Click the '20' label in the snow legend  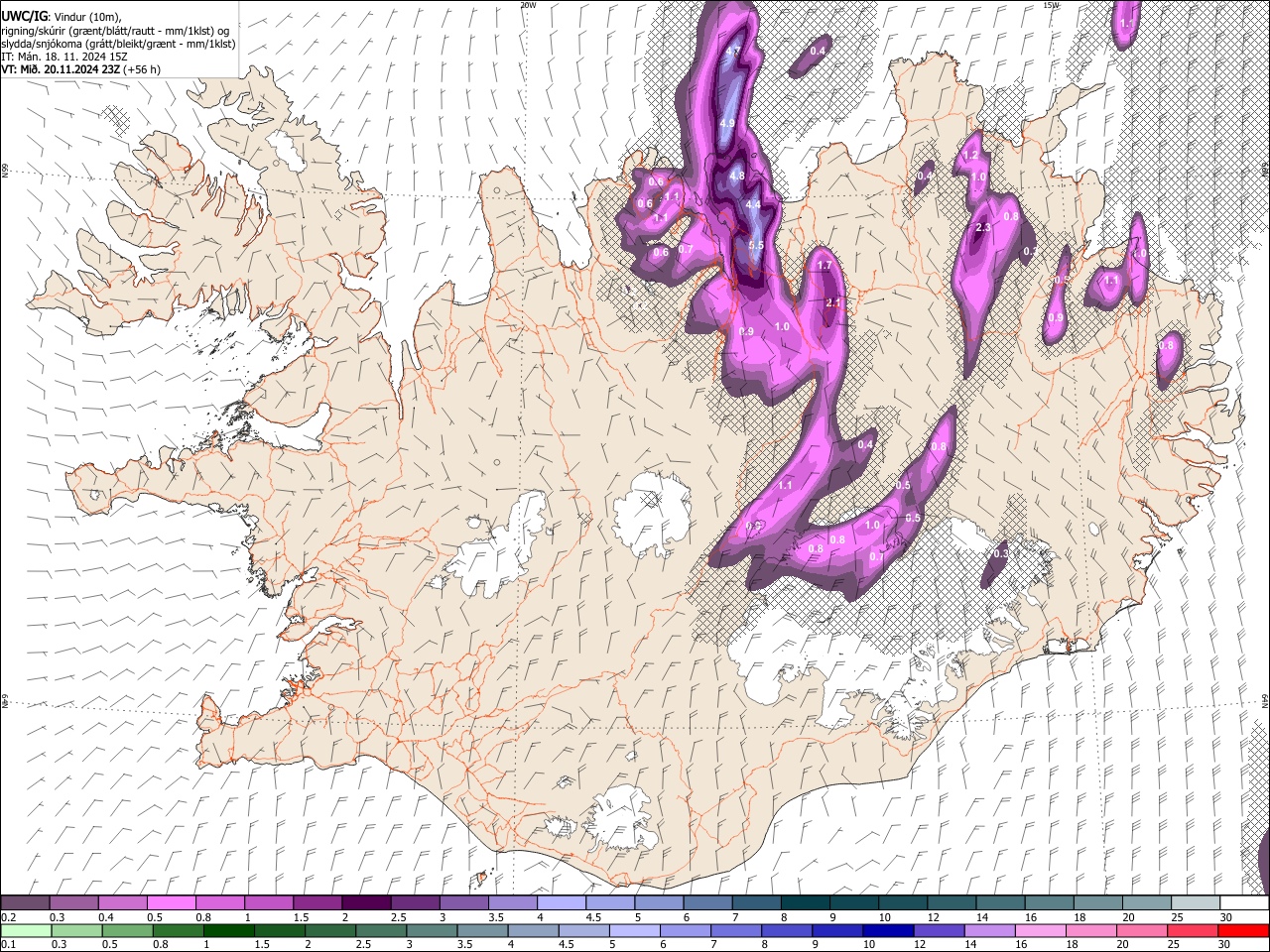click(x=1128, y=917)
